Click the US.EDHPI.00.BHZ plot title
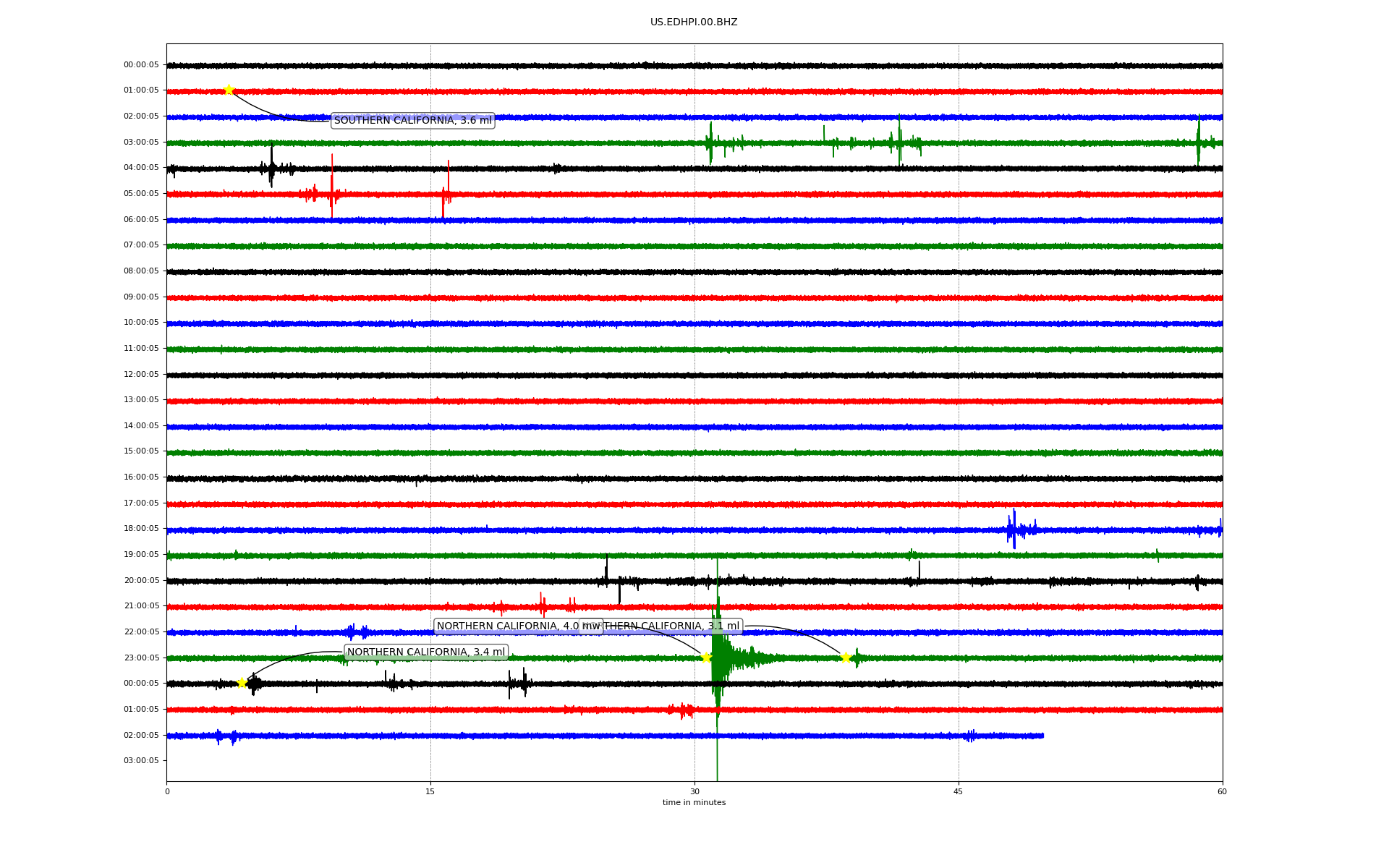Screen dimensions: 1389x868 pos(694,22)
